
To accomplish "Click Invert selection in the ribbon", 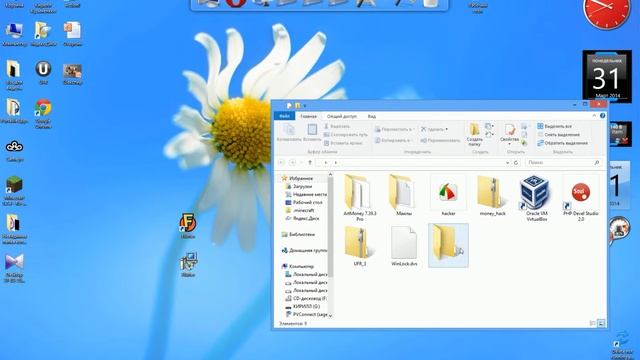I will tap(562, 143).
